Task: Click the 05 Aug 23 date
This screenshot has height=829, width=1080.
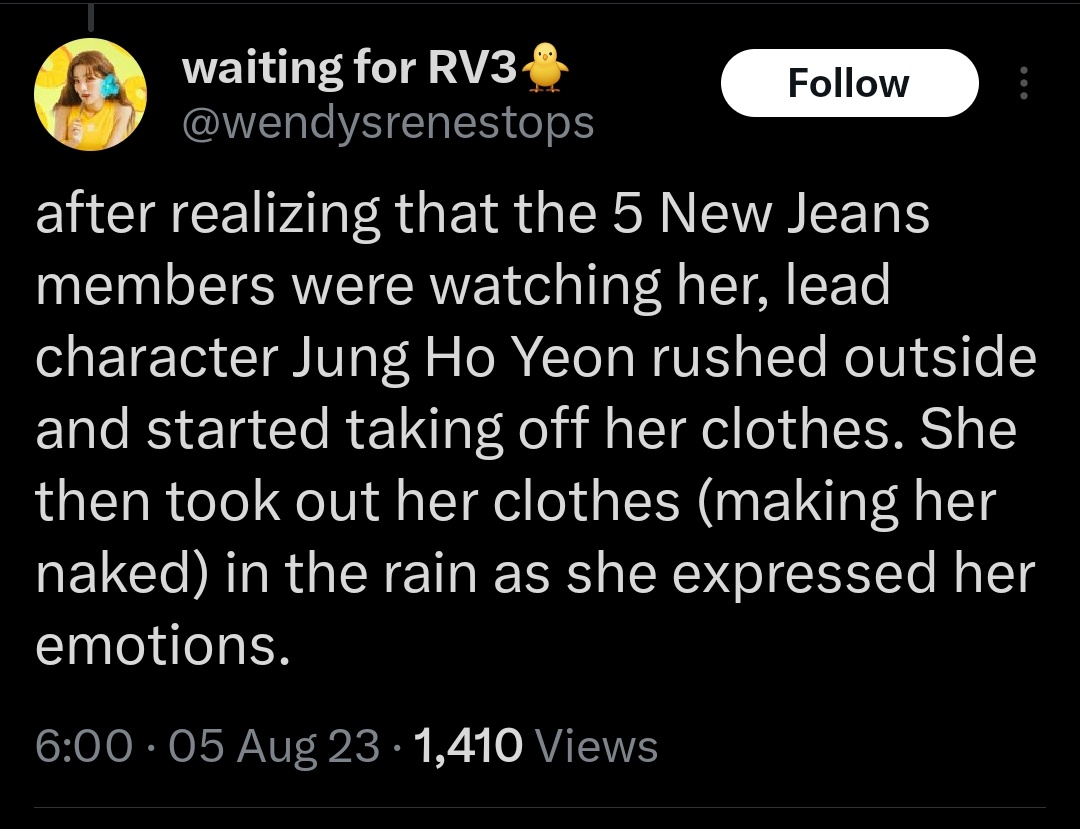Action: tap(274, 746)
